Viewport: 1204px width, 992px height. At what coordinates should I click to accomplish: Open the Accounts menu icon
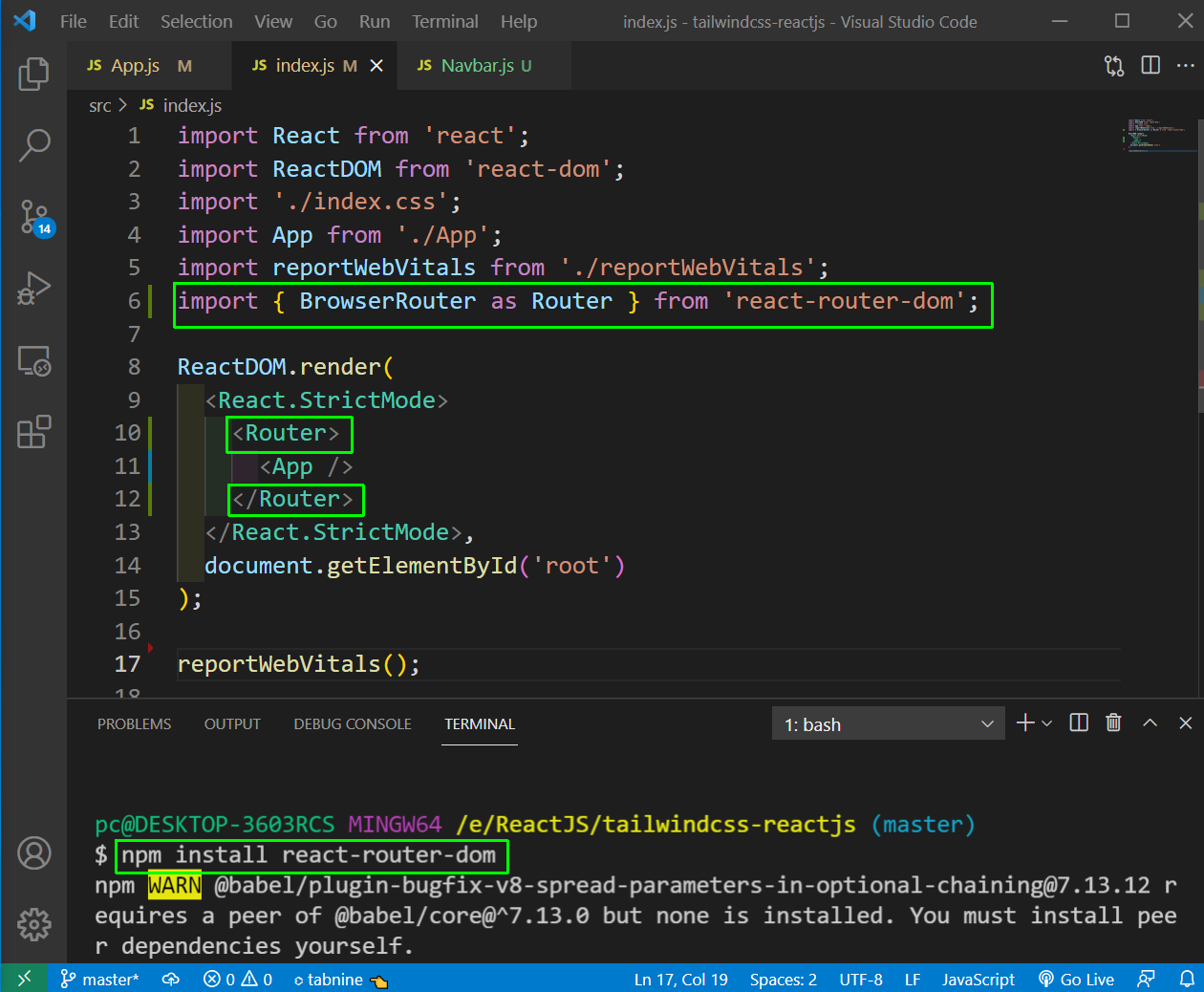[x=34, y=853]
